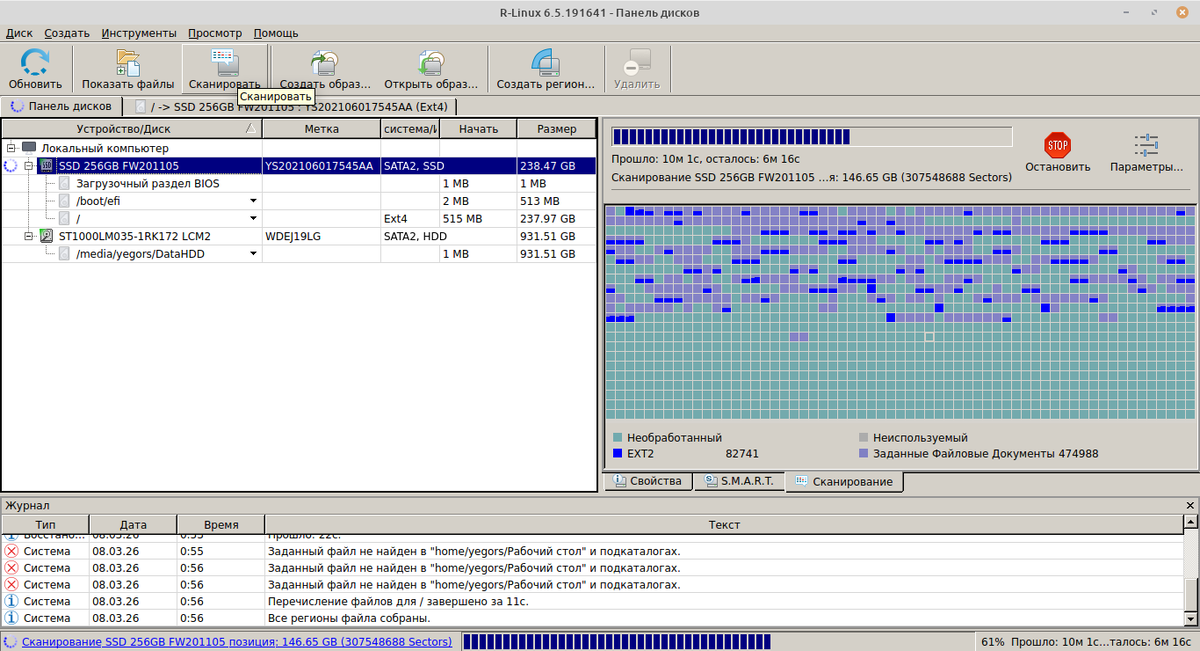Click the ST1000LM035 HDD drive icon
Image resolution: width=1200 pixels, height=651 pixels.
pyautogui.click(x=46, y=237)
